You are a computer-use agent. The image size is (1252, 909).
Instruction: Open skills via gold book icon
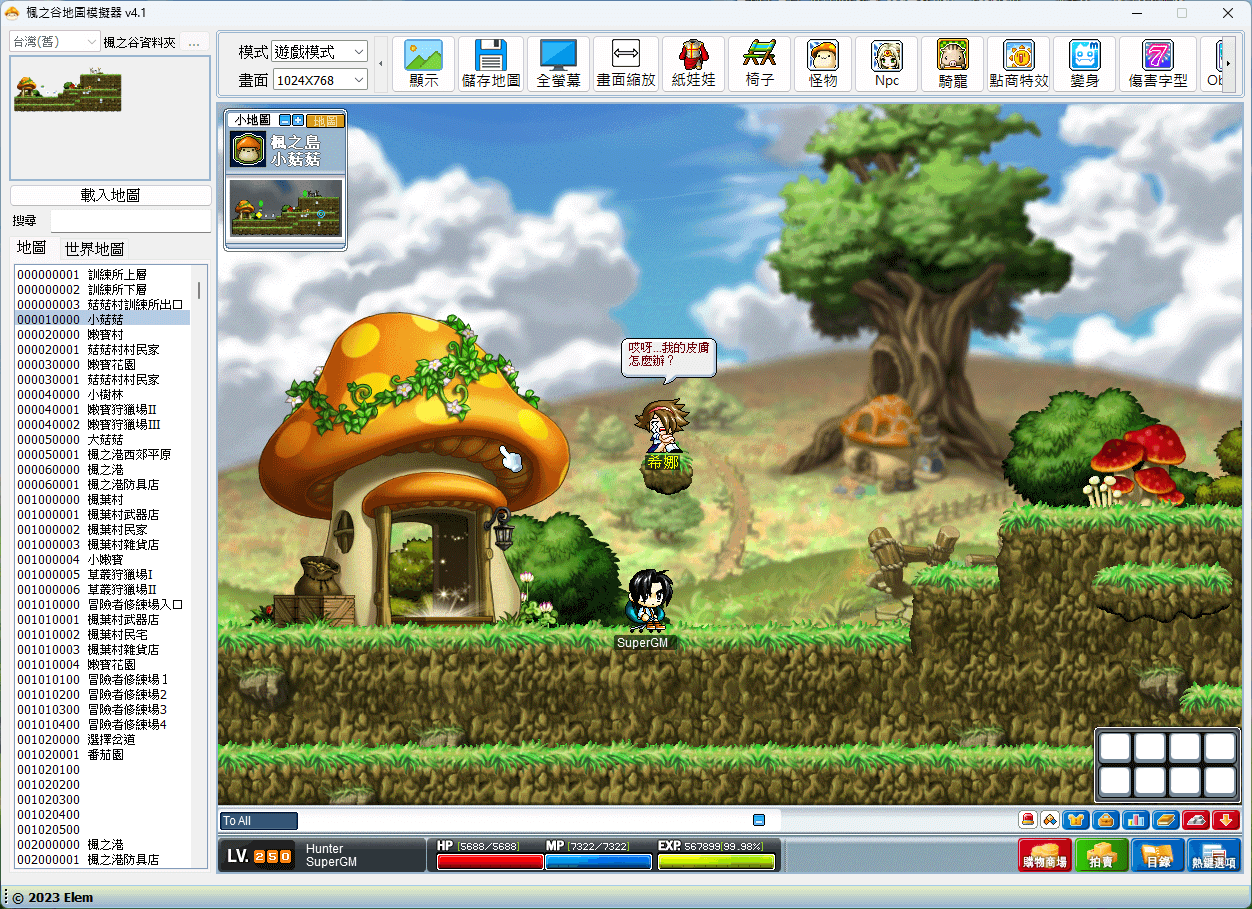tap(1166, 820)
